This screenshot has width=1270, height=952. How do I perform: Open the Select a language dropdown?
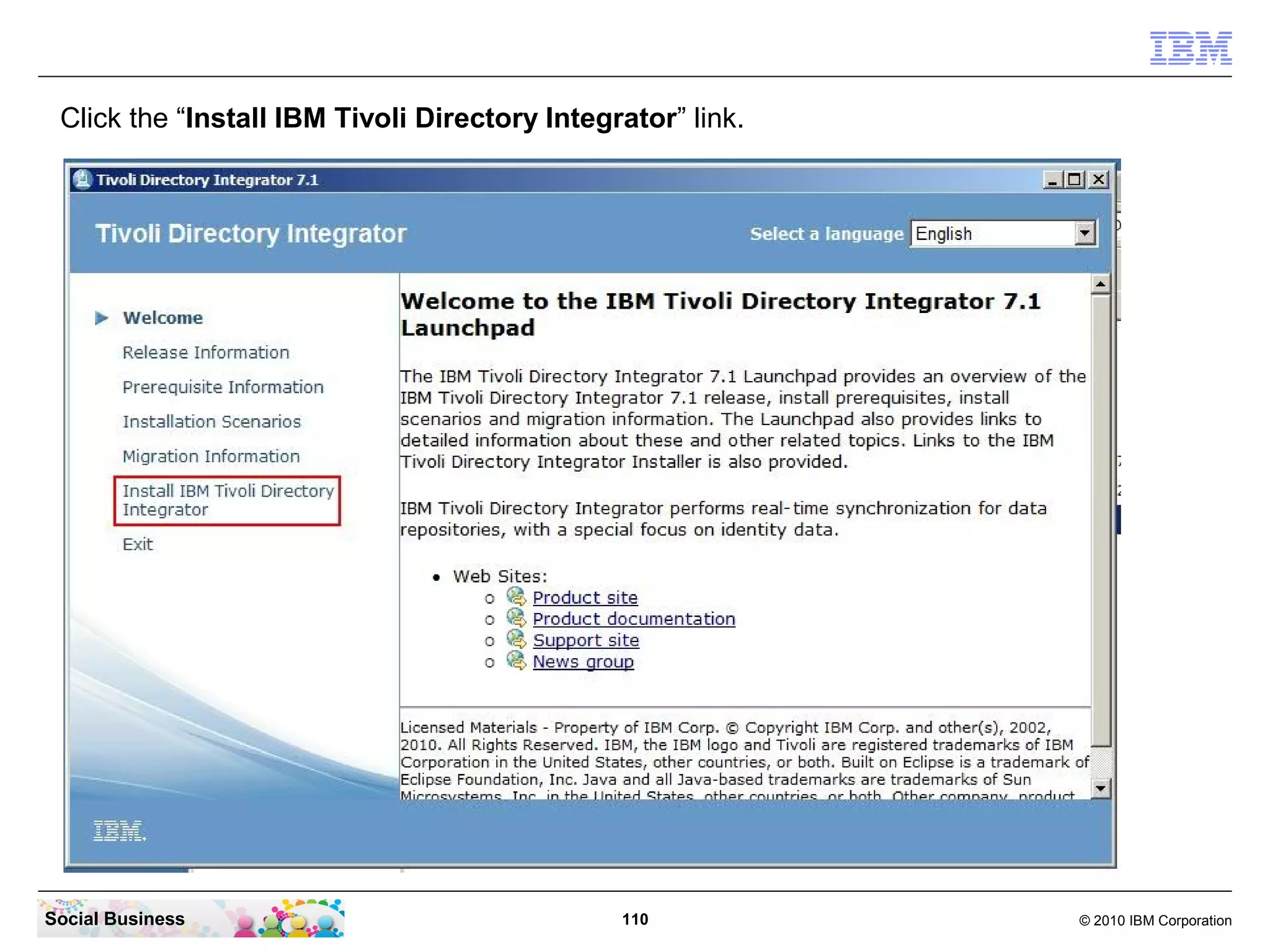[x=1003, y=234]
